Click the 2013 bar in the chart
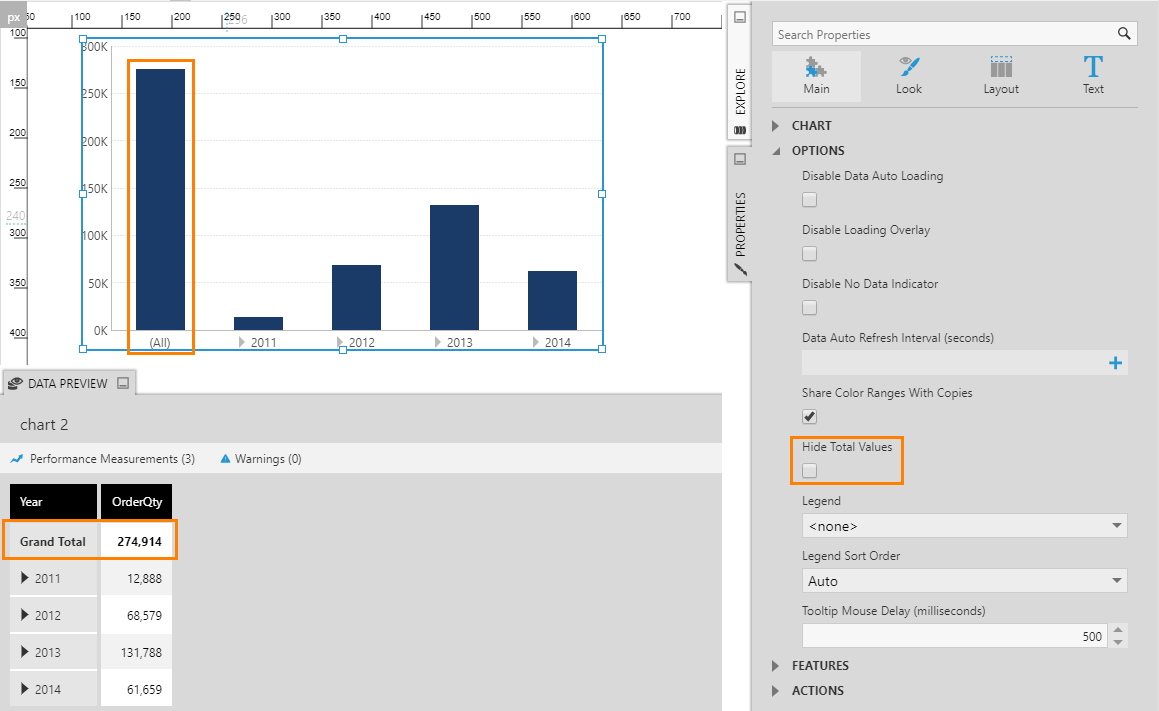Image resolution: width=1159 pixels, height=711 pixels. point(454,267)
